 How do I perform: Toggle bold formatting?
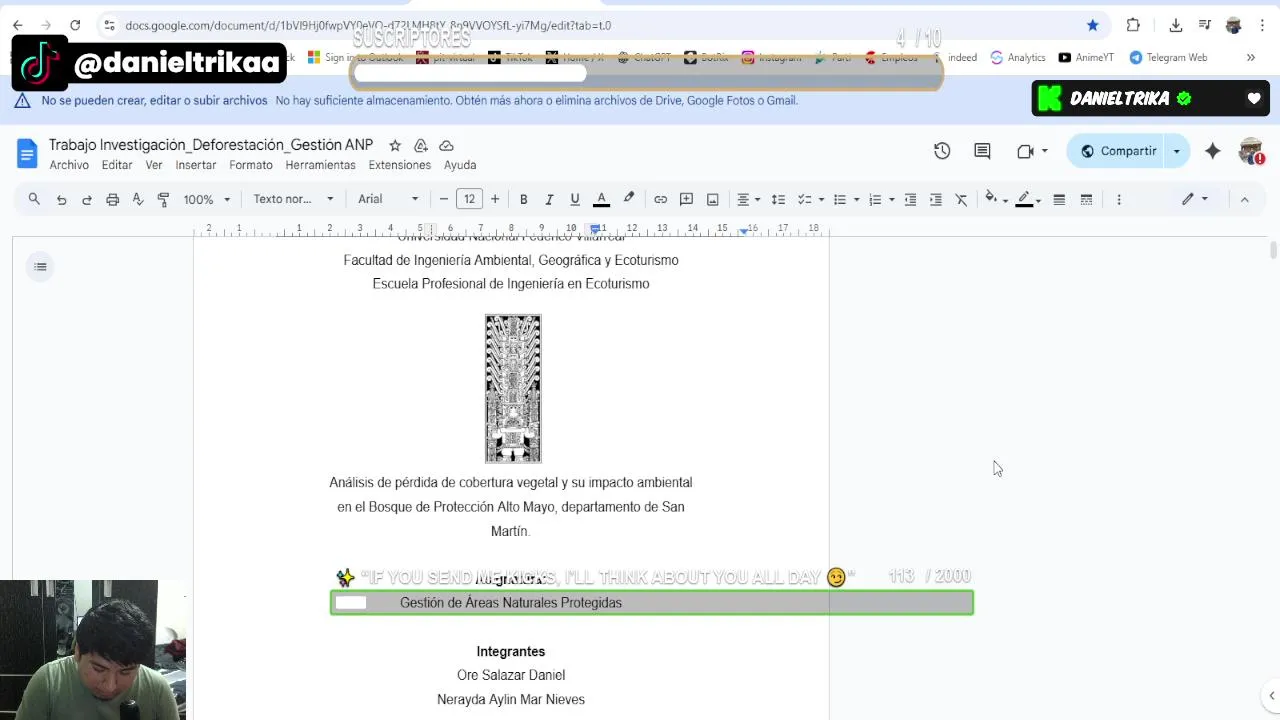click(523, 199)
